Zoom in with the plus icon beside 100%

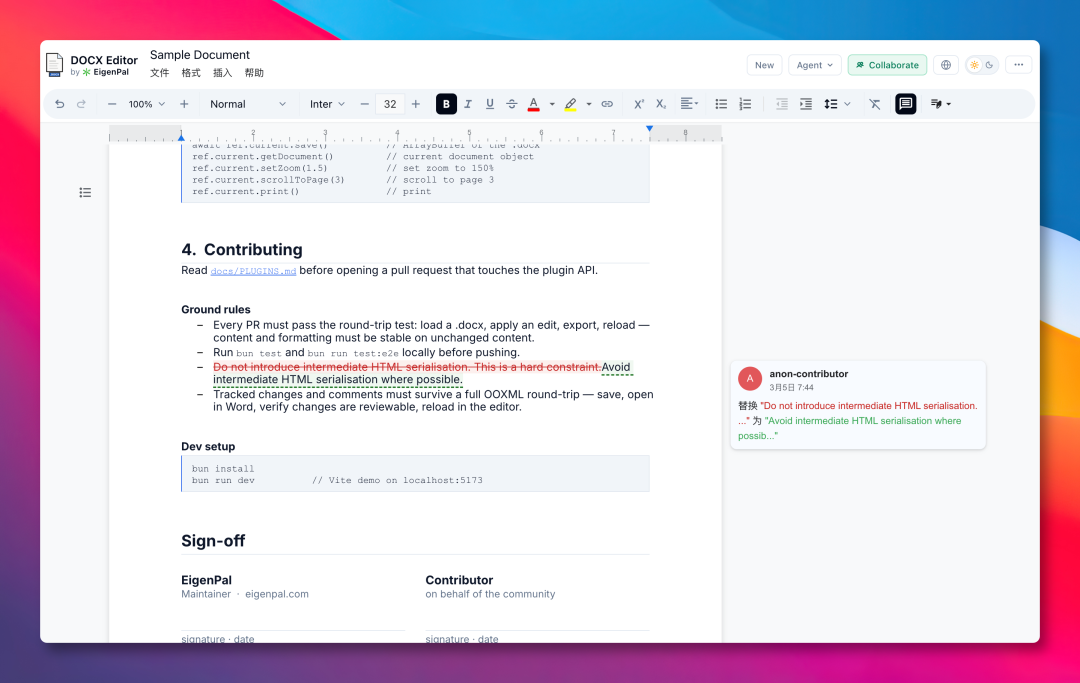tap(184, 104)
